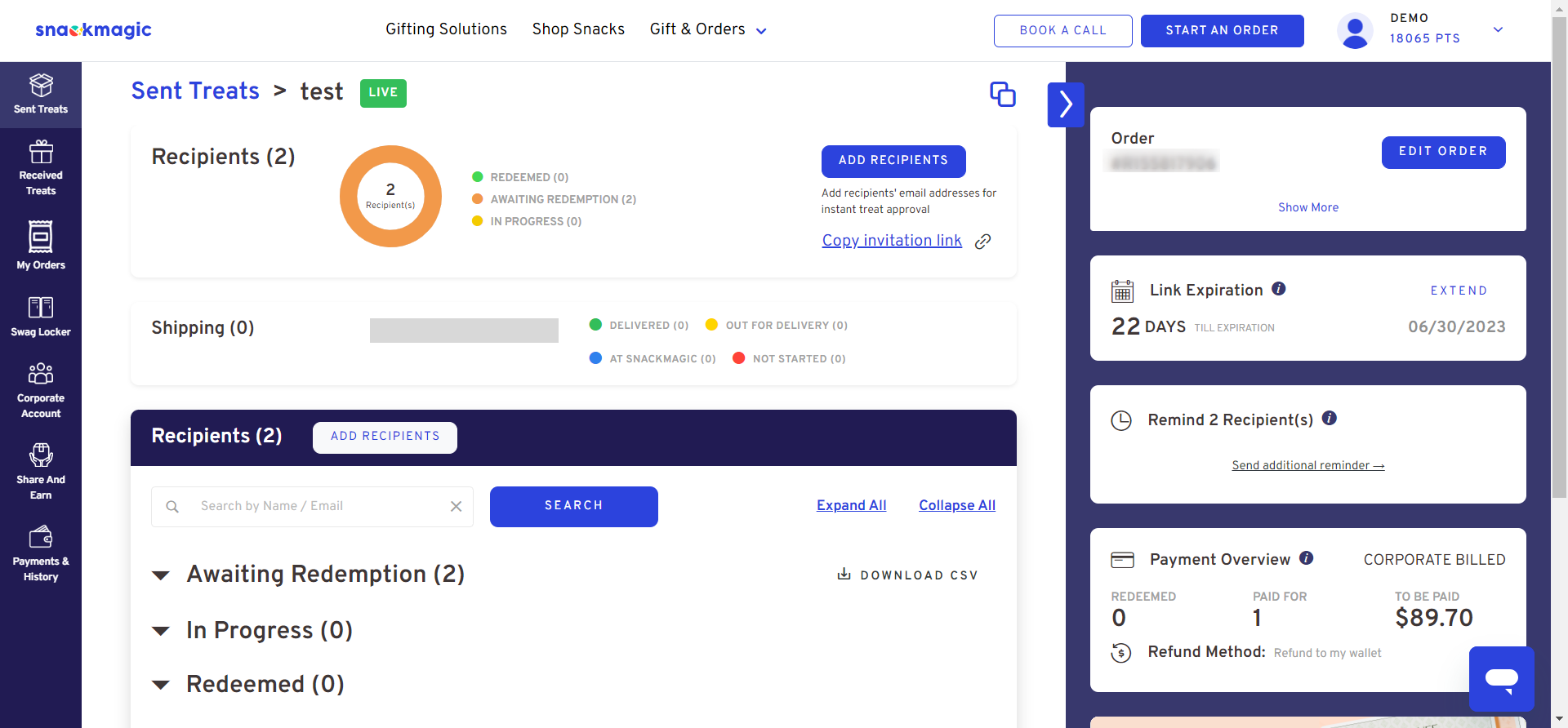
Task: Open the DEMO account dropdown arrow
Action: point(1498,29)
